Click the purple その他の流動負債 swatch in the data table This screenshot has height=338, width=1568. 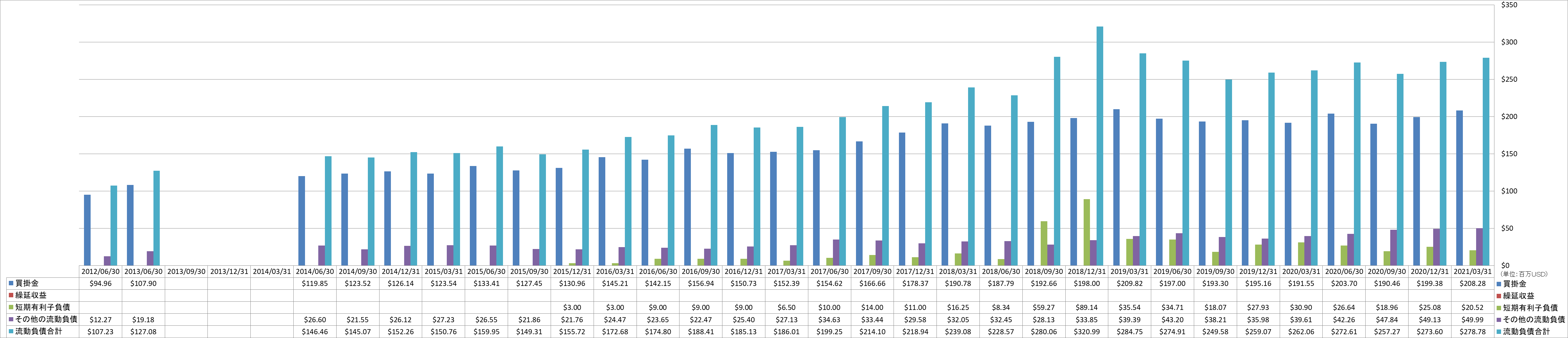(x=11, y=319)
